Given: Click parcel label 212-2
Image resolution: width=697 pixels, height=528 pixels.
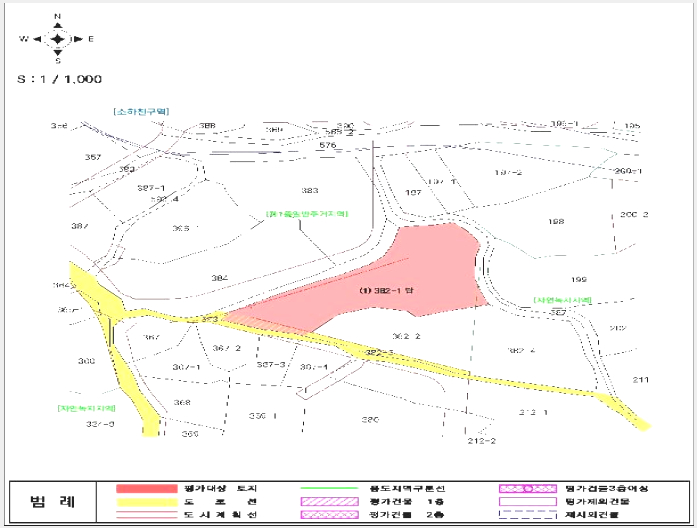Looking at the screenshot, I should pyautogui.click(x=481, y=441).
